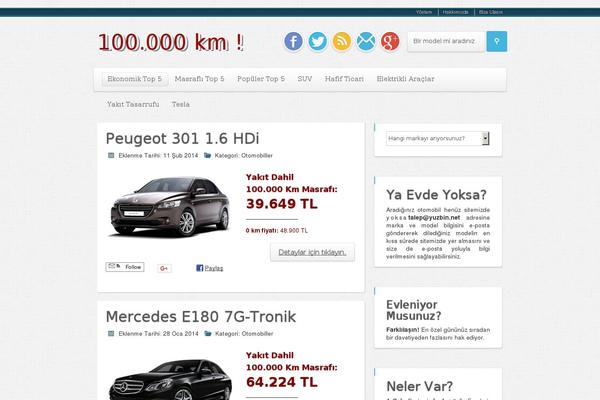Click the talep@yuzbin.net email address

(x=434, y=217)
